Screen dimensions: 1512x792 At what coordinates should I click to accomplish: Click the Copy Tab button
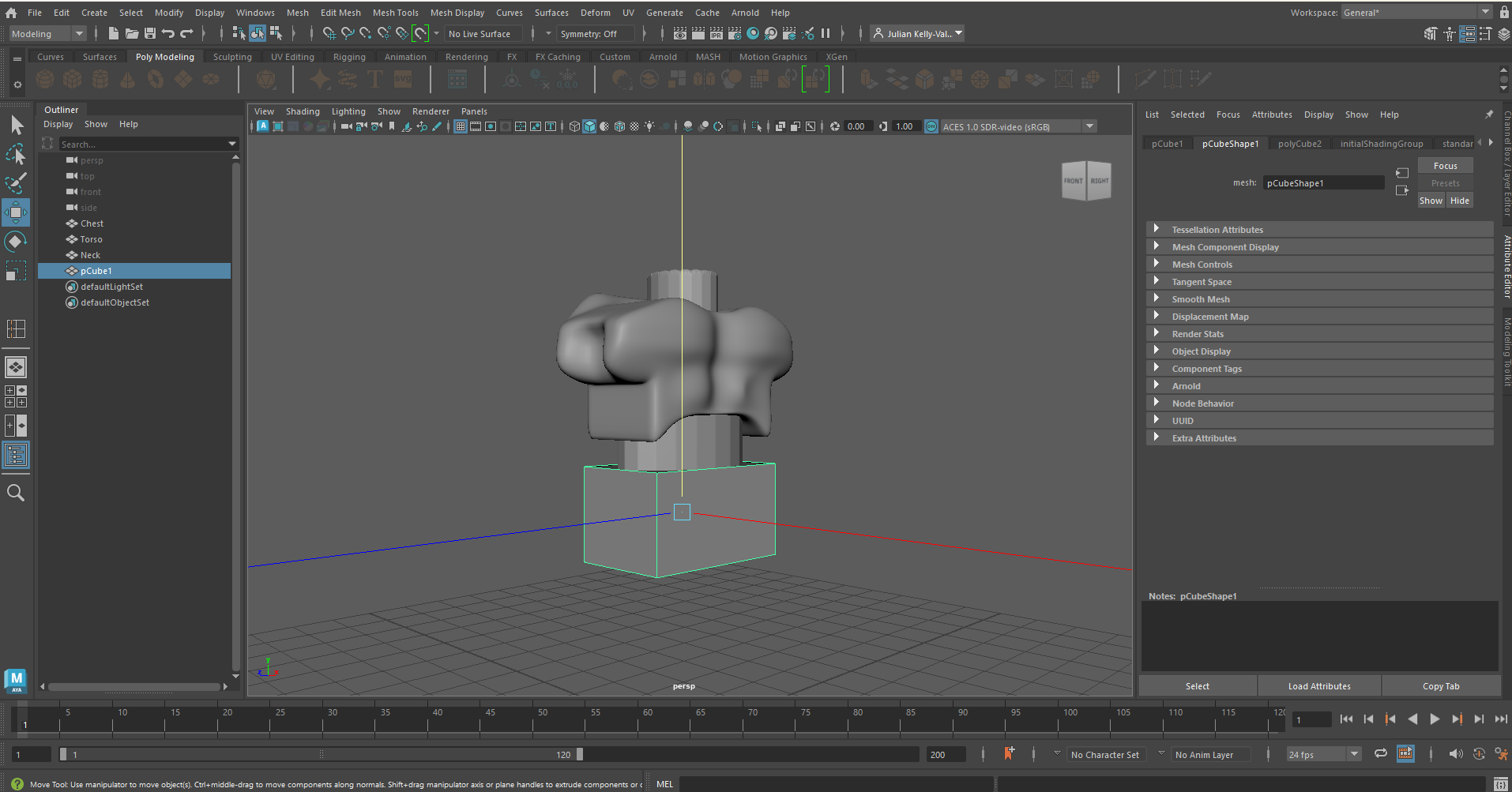(x=1440, y=686)
